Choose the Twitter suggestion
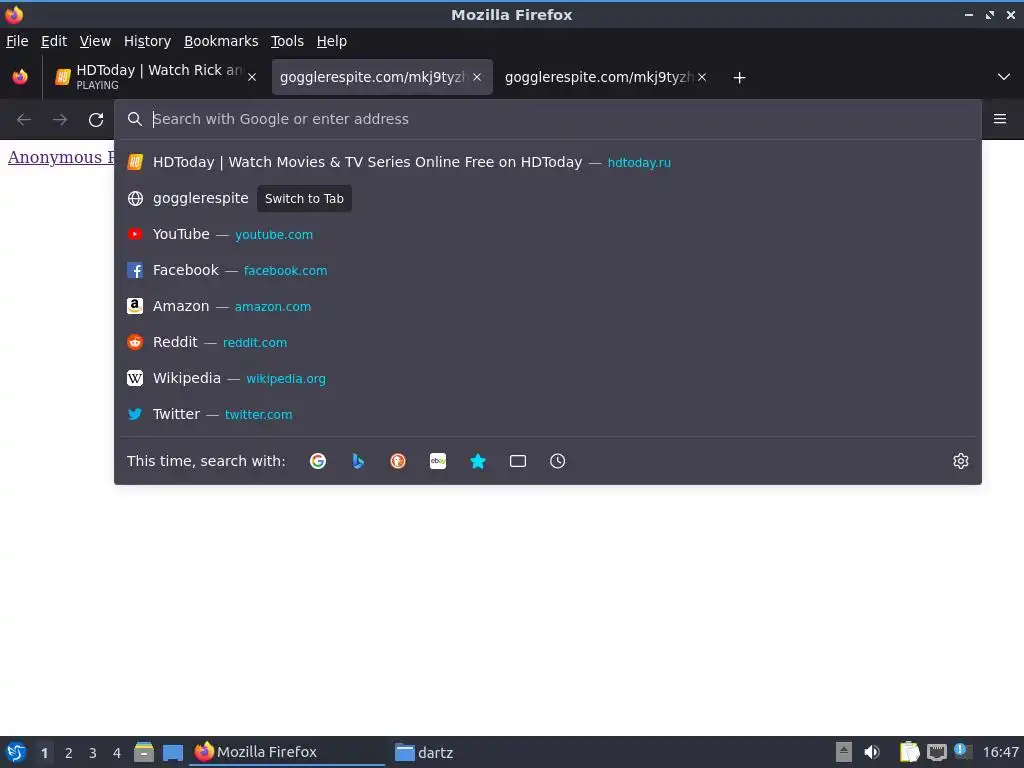The width and height of the screenshot is (1024, 768). pos(548,414)
